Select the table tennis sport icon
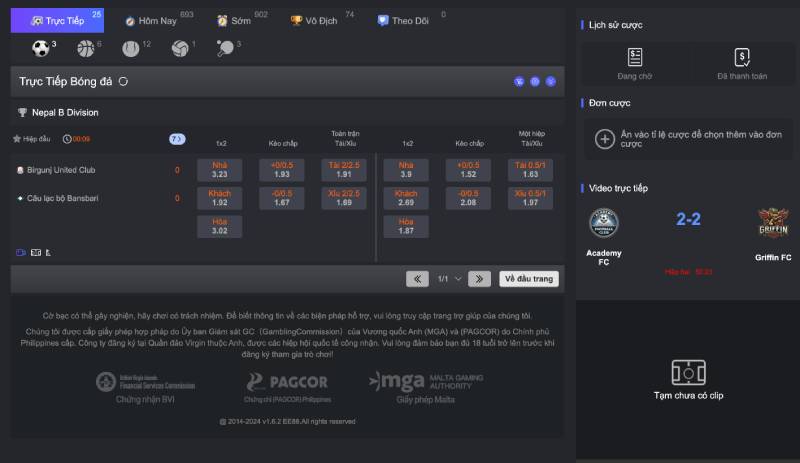This screenshot has height=463, width=800. pyautogui.click(x=225, y=48)
